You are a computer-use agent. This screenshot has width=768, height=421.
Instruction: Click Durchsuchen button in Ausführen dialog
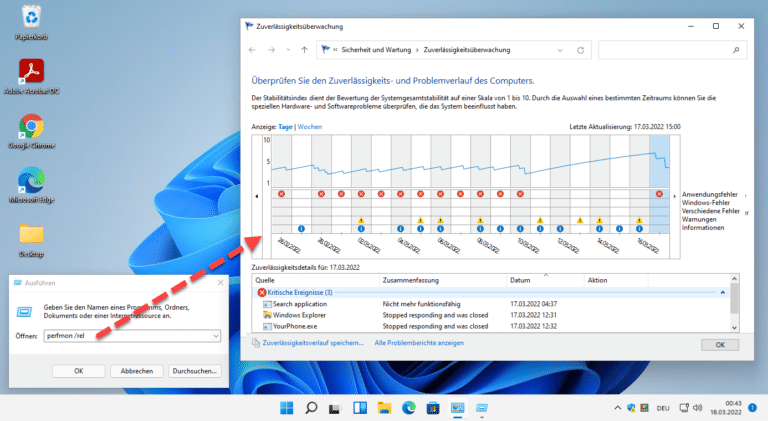[x=194, y=371]
